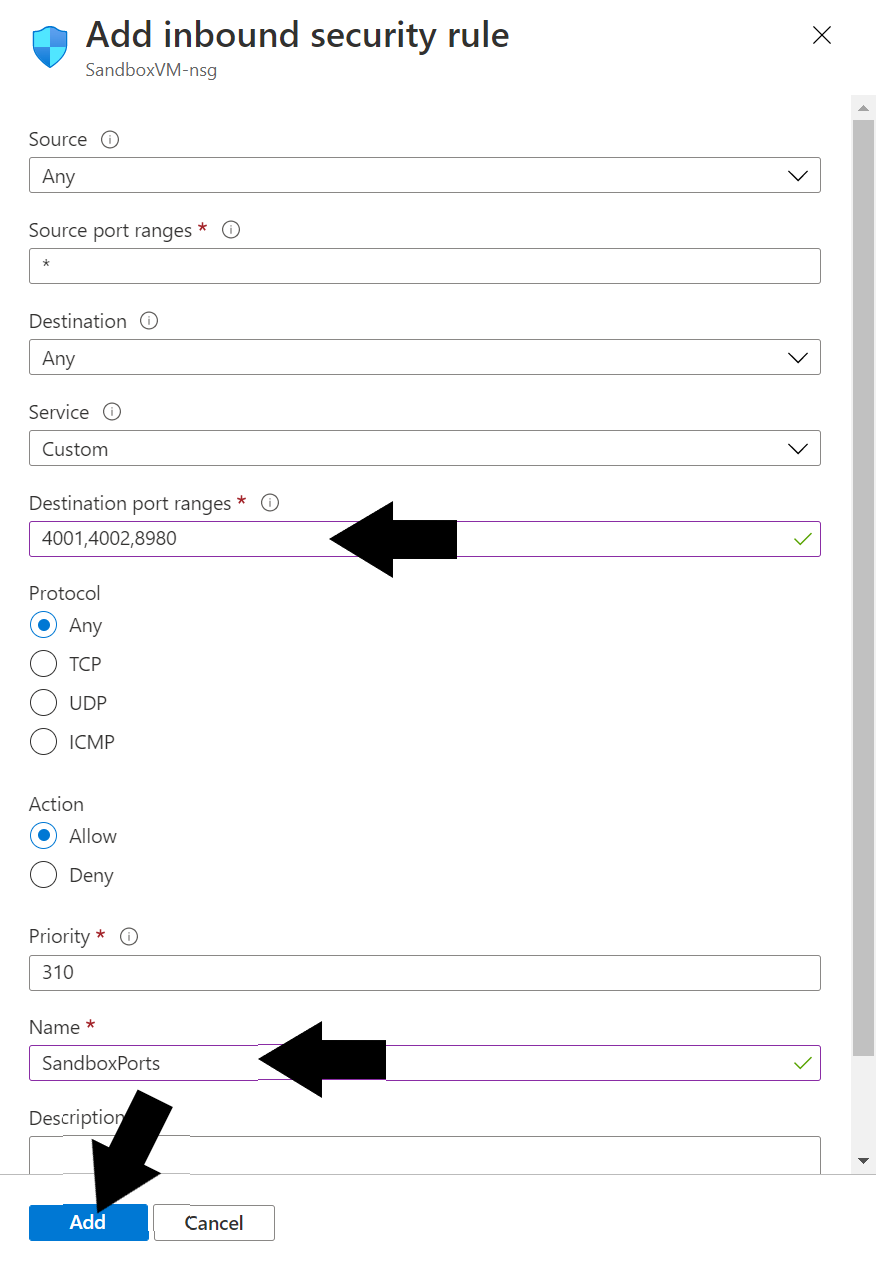Select the UDP protocol option

pos(44,703)
